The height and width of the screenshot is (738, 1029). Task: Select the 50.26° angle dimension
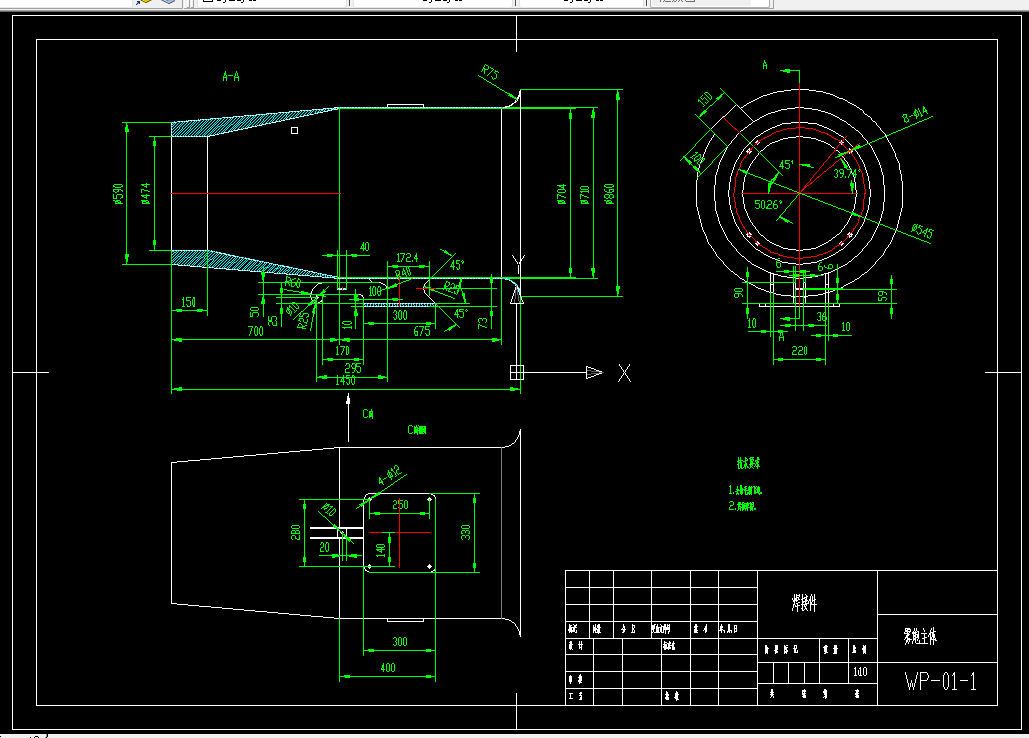click(768, 205)
